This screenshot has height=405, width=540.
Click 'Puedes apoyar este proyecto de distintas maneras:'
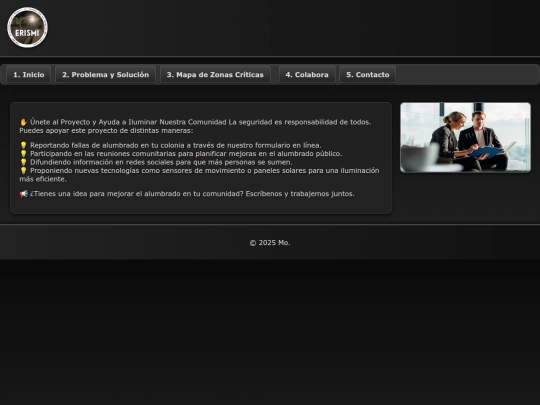click(x=106, y=131)
